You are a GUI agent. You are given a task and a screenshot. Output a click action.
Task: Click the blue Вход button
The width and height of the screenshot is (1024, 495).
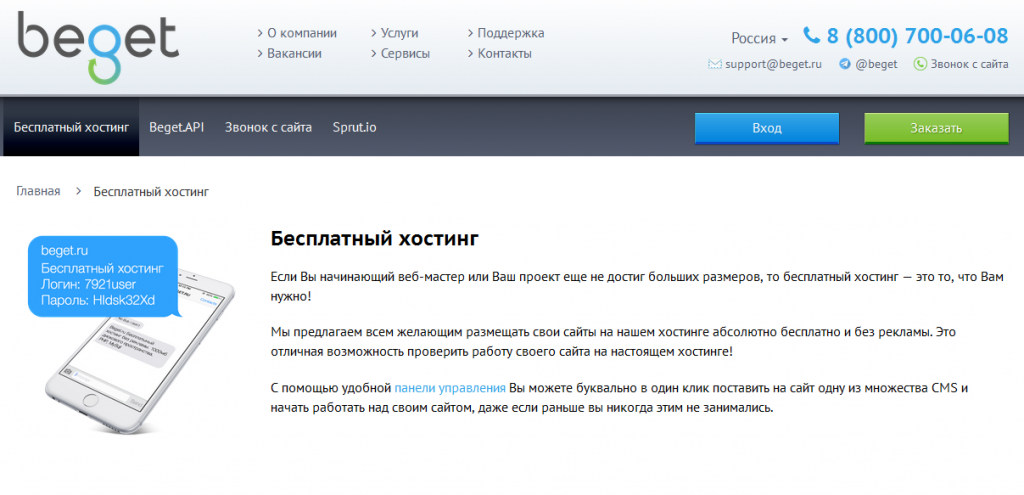click(x=767, y=128)
